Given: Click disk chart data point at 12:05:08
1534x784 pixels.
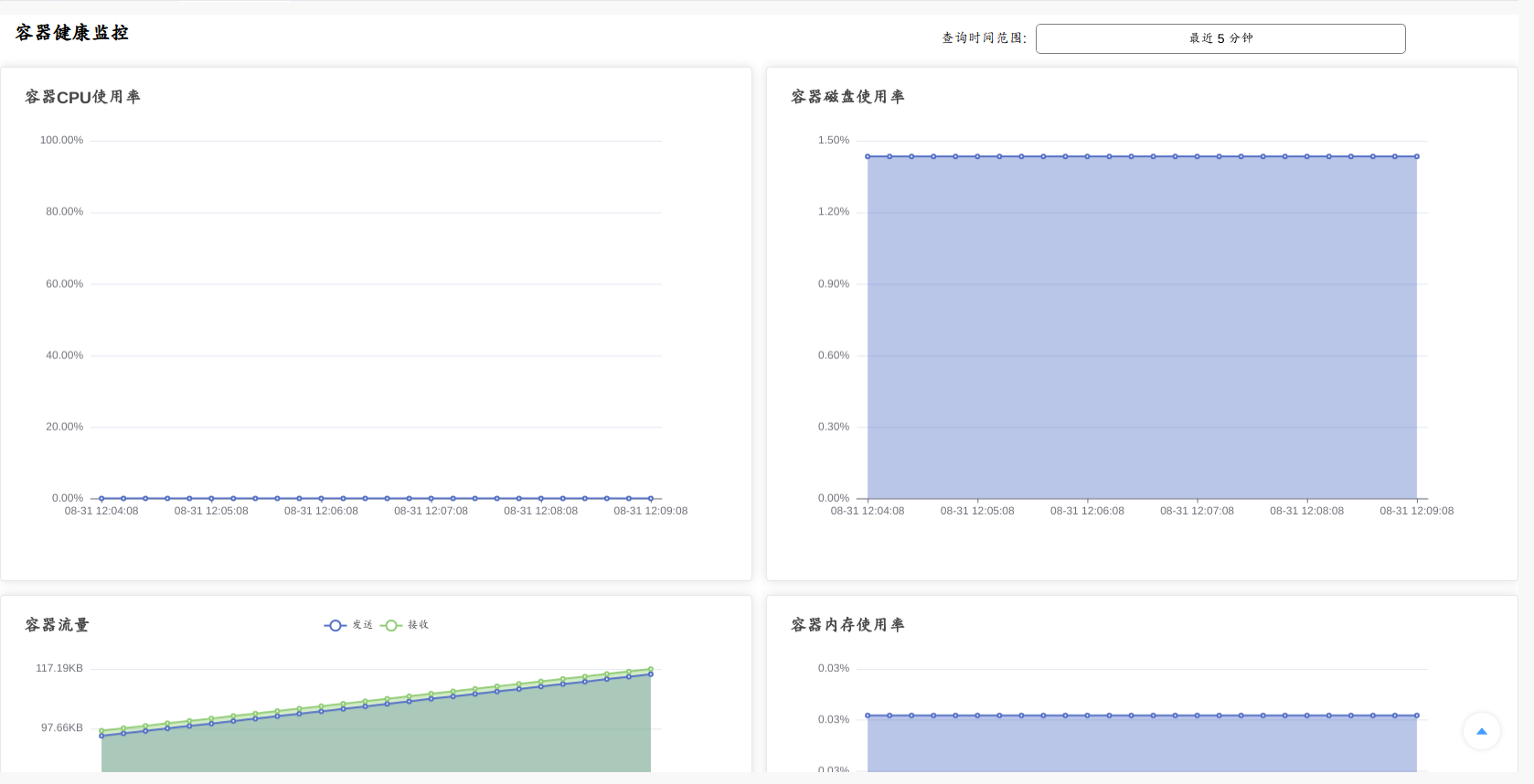Looking at the screenshot, I should (977, 156).
